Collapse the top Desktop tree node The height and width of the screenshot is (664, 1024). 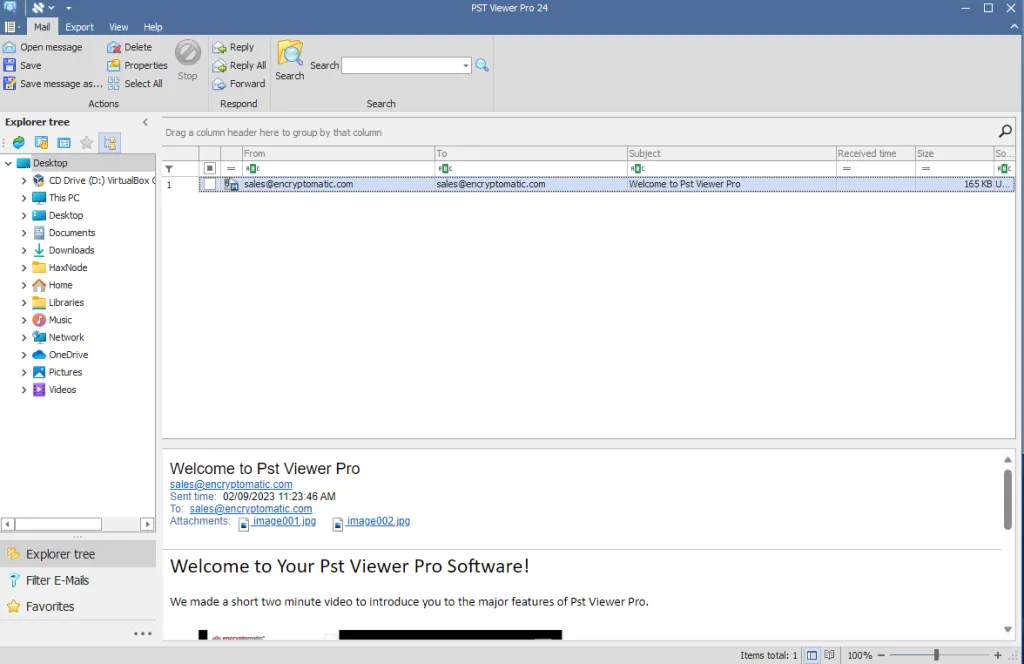click(x=8, y=163)
